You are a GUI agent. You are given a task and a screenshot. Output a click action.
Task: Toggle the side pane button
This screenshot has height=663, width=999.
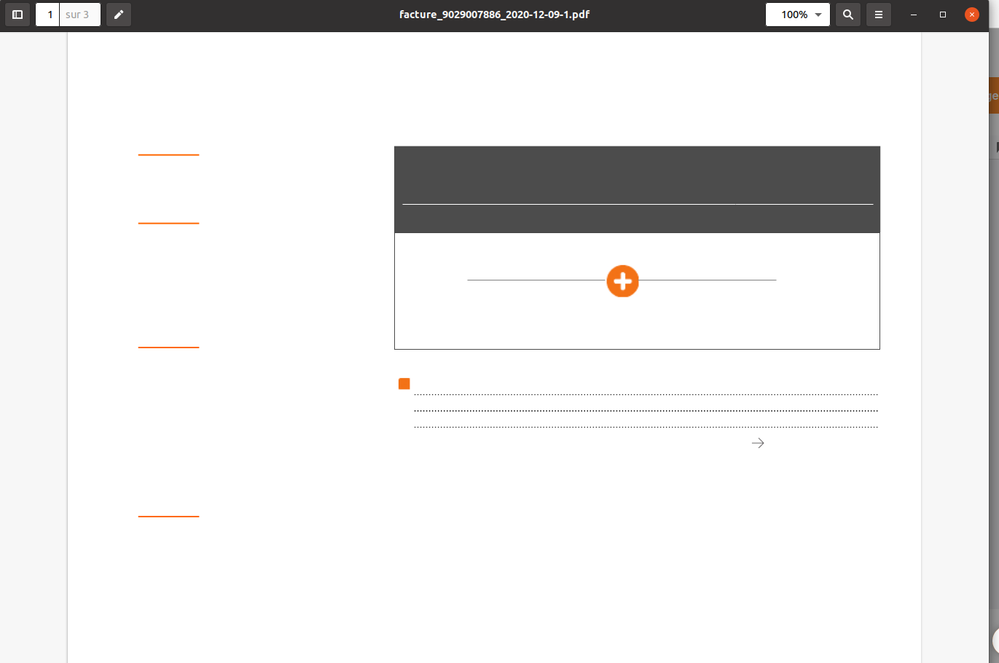pos(17,15)
